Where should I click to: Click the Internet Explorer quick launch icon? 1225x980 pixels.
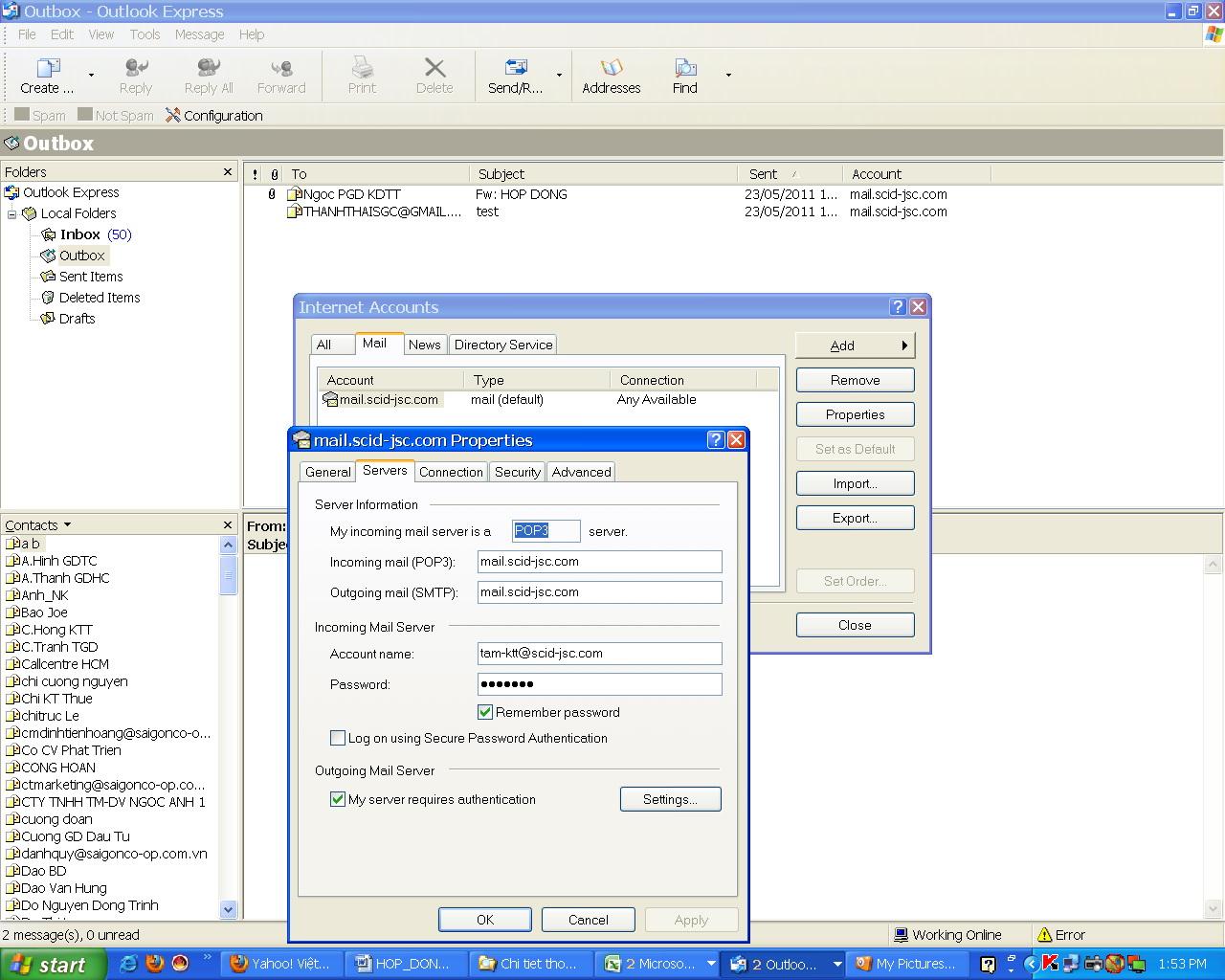coord(128,964)
